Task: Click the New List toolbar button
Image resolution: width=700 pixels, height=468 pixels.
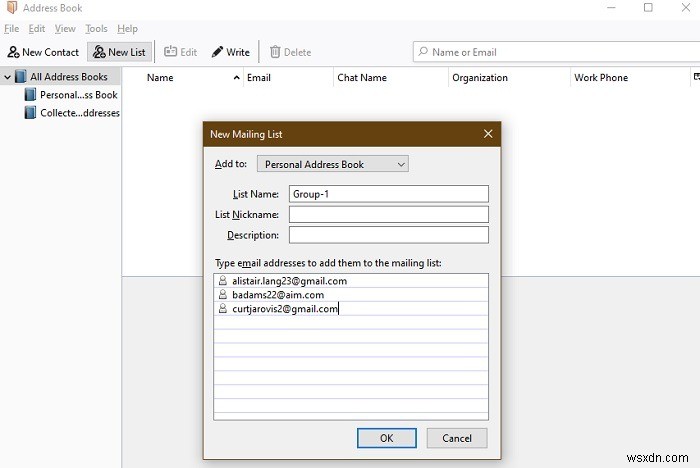Action: click(119, 52)
